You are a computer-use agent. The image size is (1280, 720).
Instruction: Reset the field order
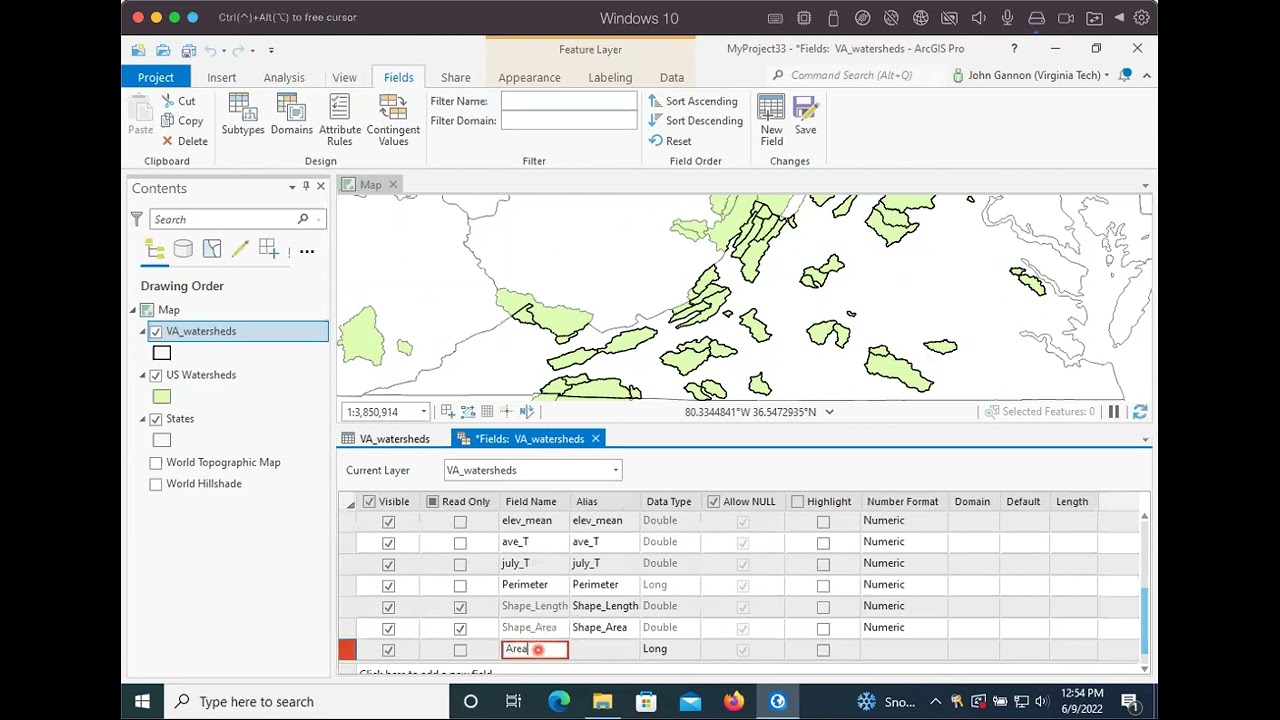[x=669, y=141]
